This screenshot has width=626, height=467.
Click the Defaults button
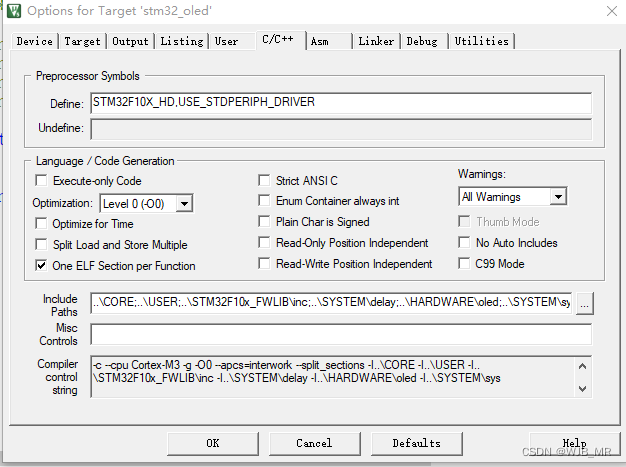coord(417,443)
